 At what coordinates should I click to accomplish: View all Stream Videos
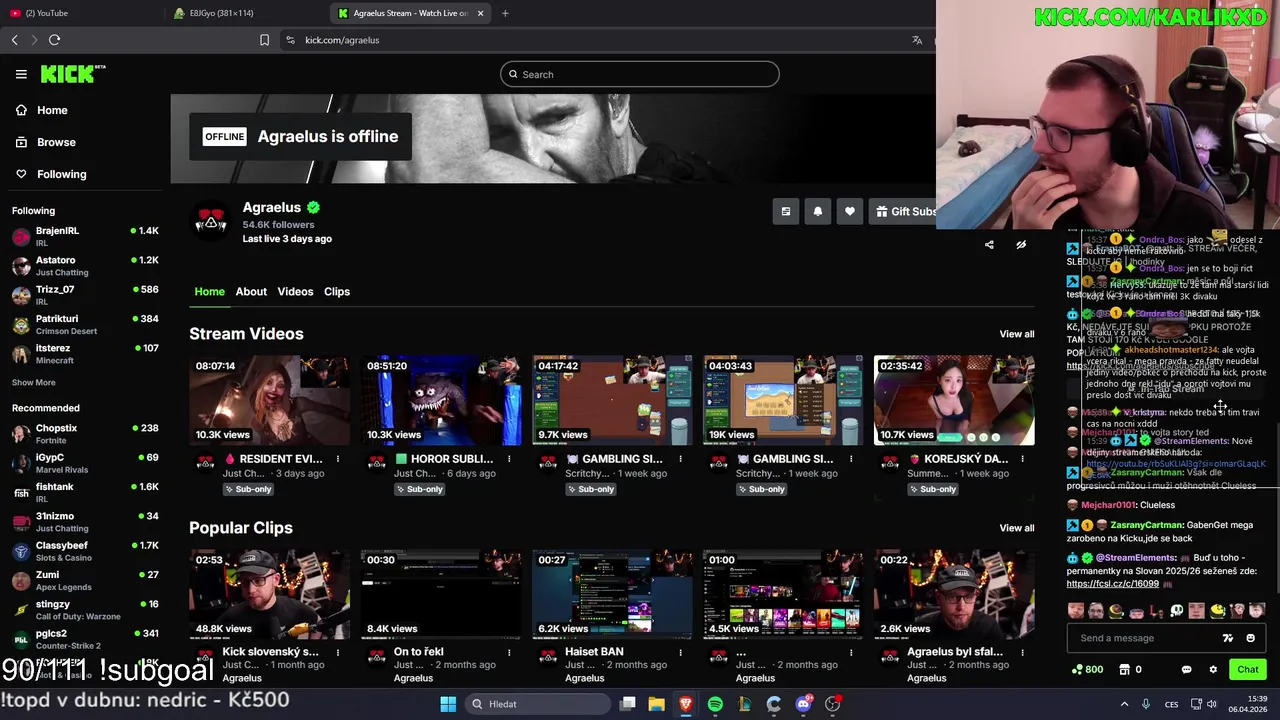point(1017,334)
